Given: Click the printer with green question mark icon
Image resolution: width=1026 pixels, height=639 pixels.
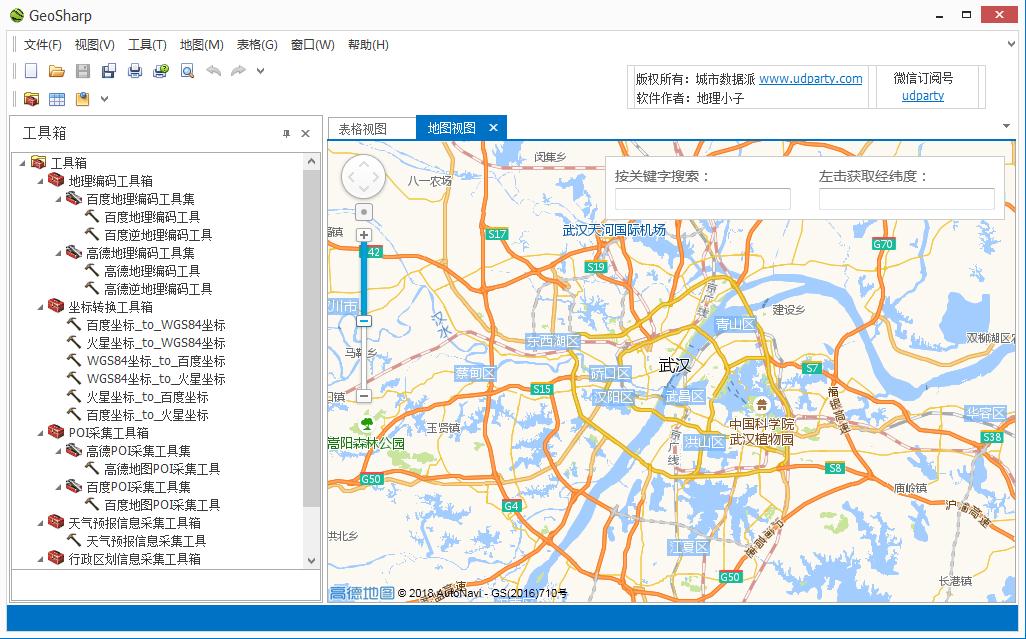Looking at the screenshot, I should point(161,71).
